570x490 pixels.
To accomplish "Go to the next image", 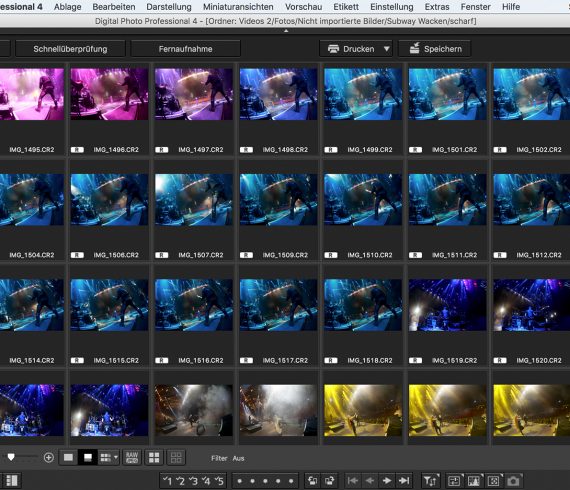I will click(387, 481).
